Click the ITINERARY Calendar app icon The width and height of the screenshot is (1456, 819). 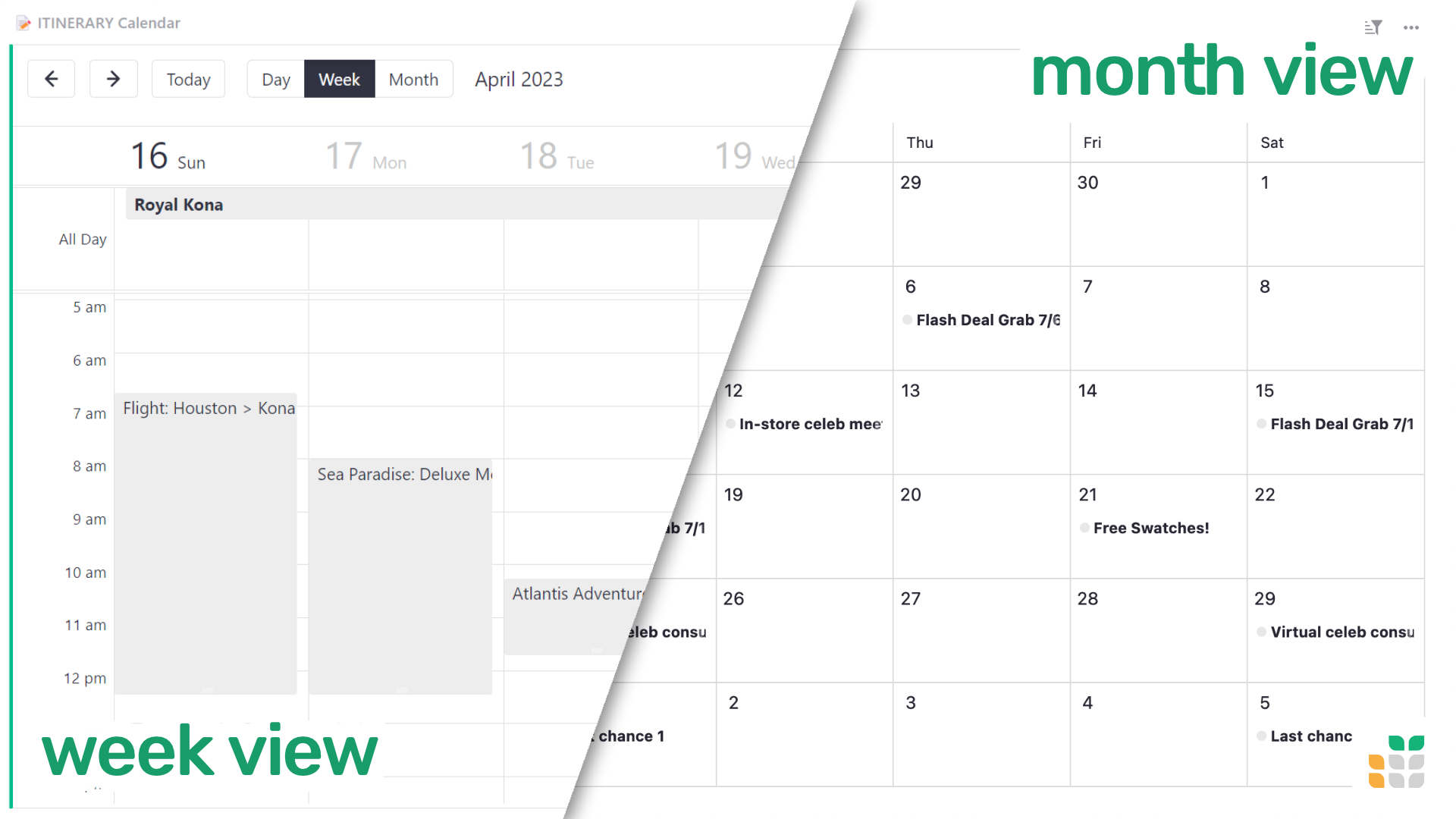coord(22,22)
